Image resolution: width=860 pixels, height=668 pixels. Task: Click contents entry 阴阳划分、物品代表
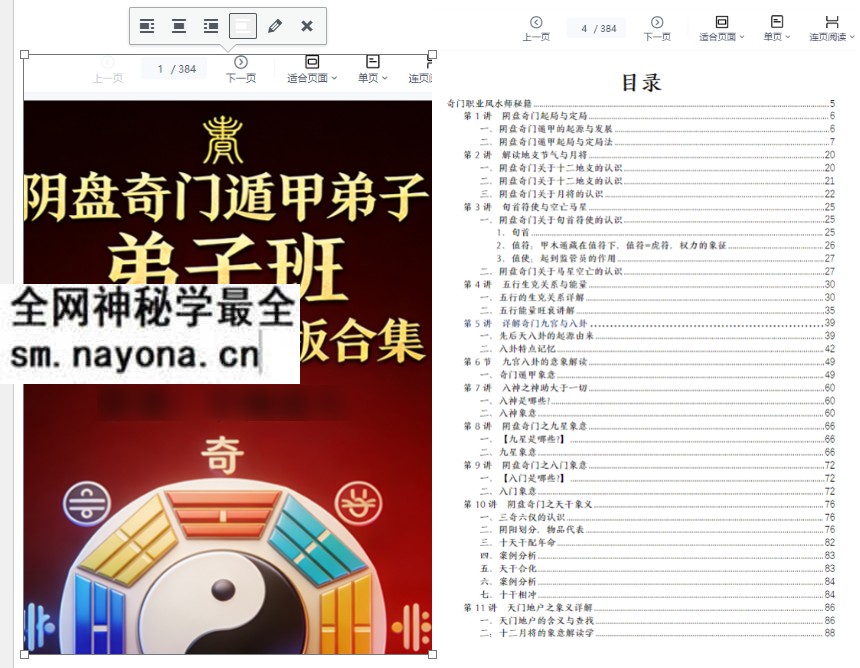[x=658, y=530]
